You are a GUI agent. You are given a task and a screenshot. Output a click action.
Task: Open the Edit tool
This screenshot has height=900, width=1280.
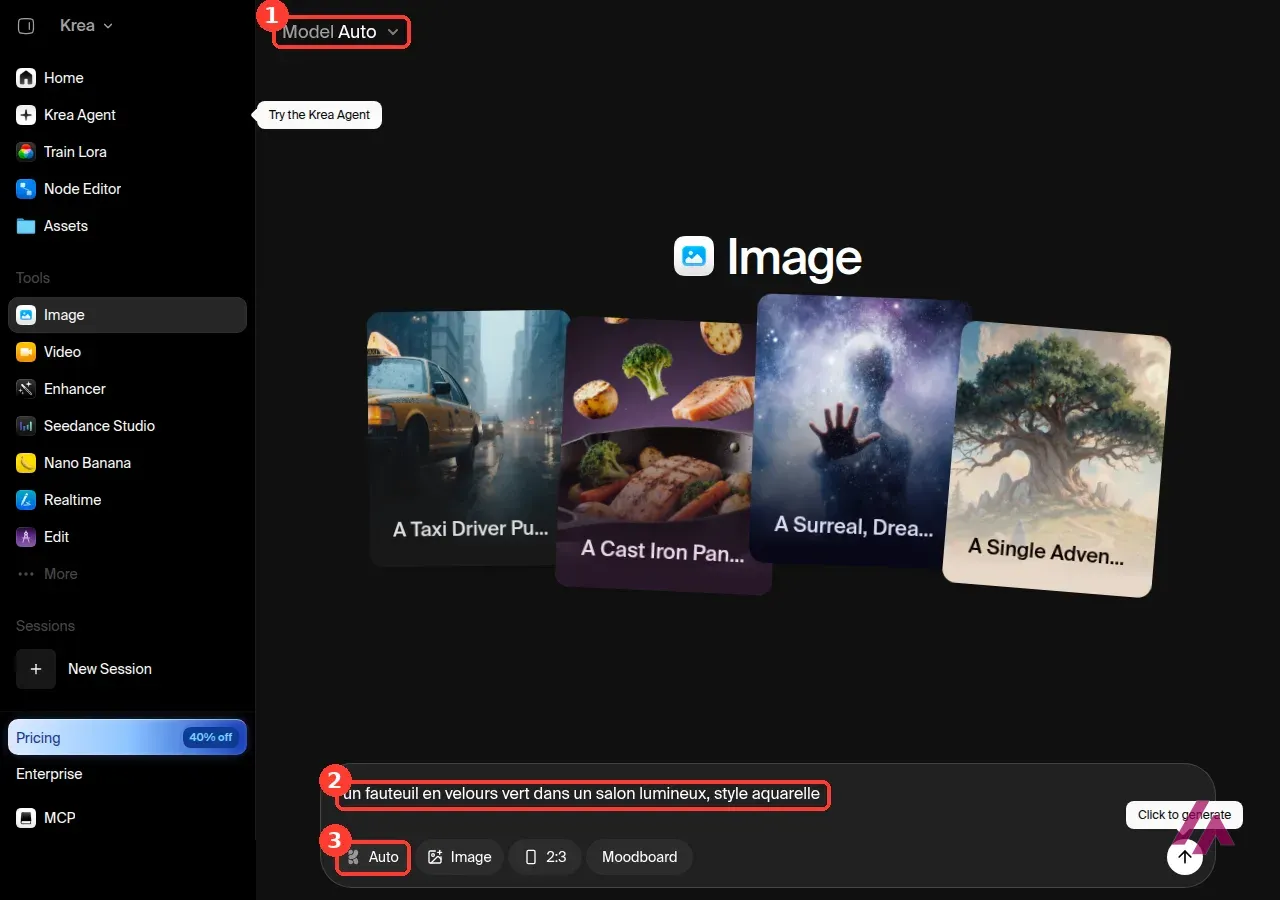127,537
